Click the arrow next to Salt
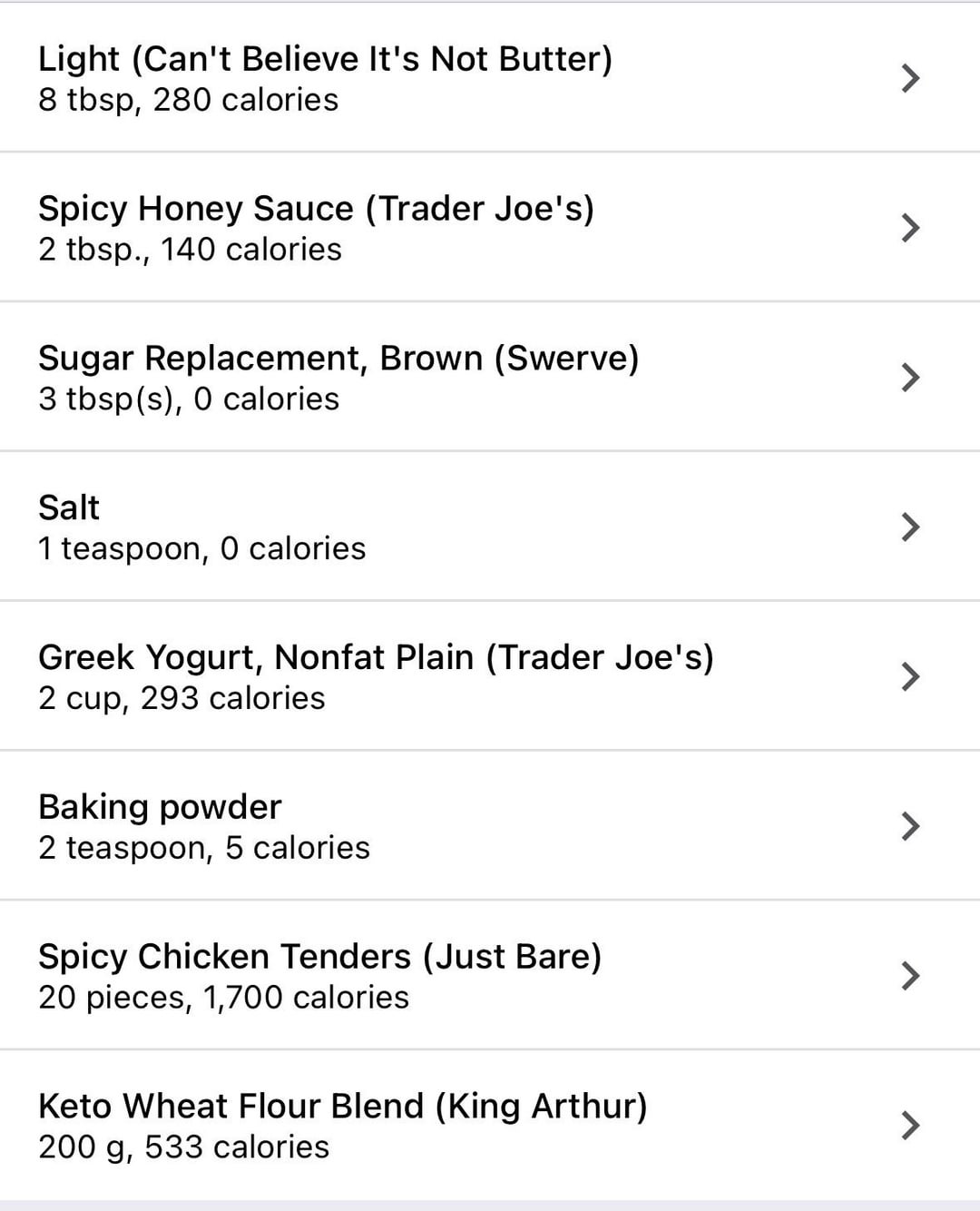Screen dimensions: 980x1211 tap(910, 527)
